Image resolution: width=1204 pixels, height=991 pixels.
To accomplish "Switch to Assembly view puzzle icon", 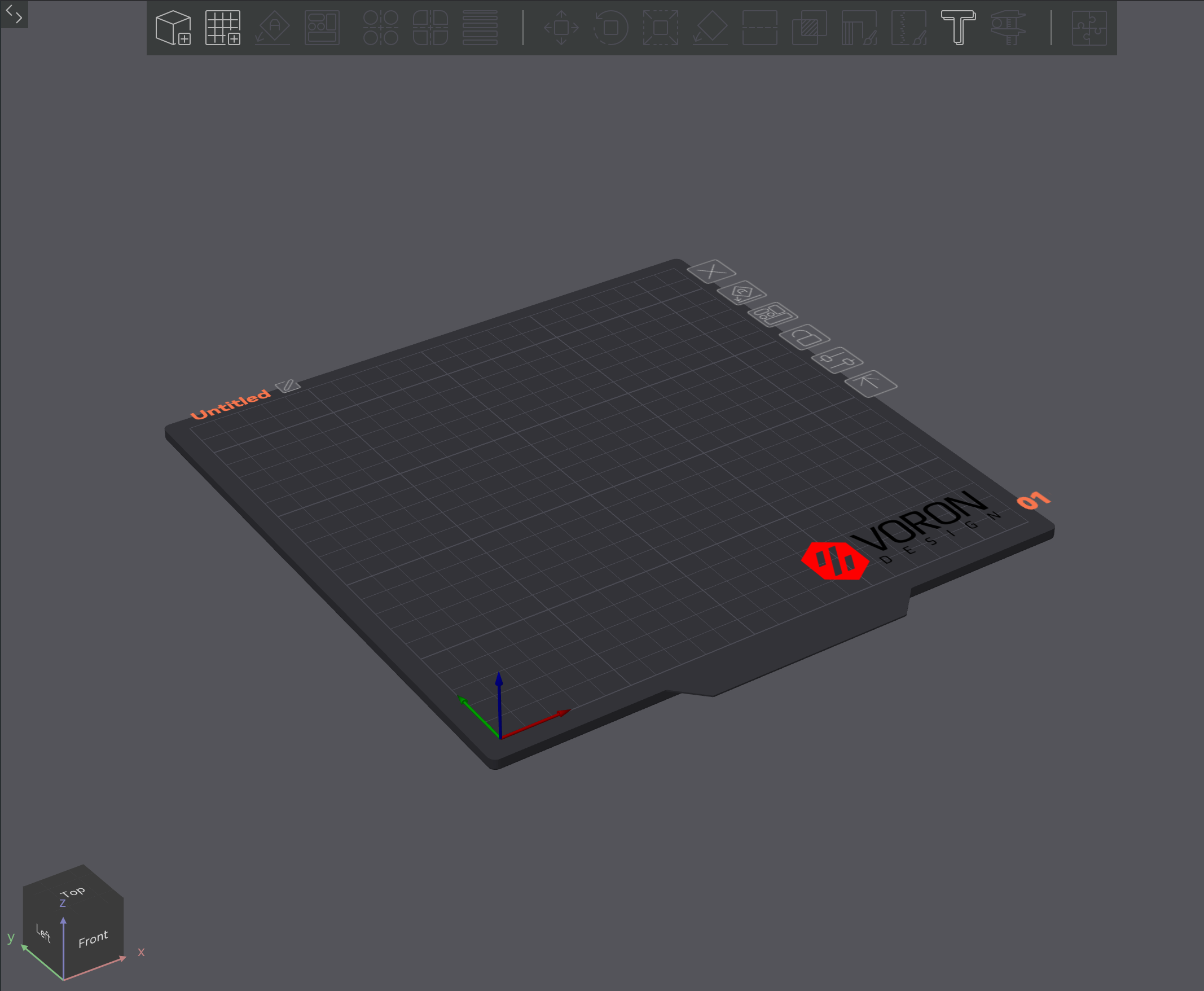I will pyautogui.click(x=1089, y=28).
